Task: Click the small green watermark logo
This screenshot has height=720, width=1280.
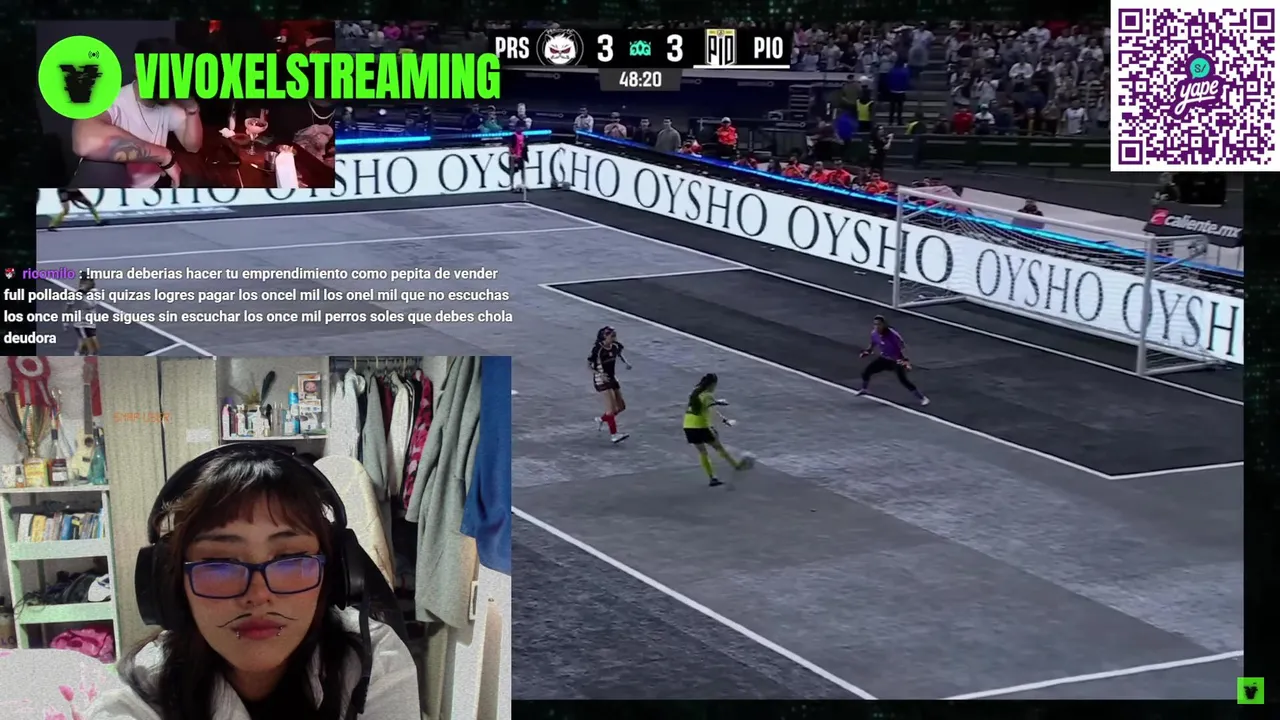Action: pos(1250,691)
